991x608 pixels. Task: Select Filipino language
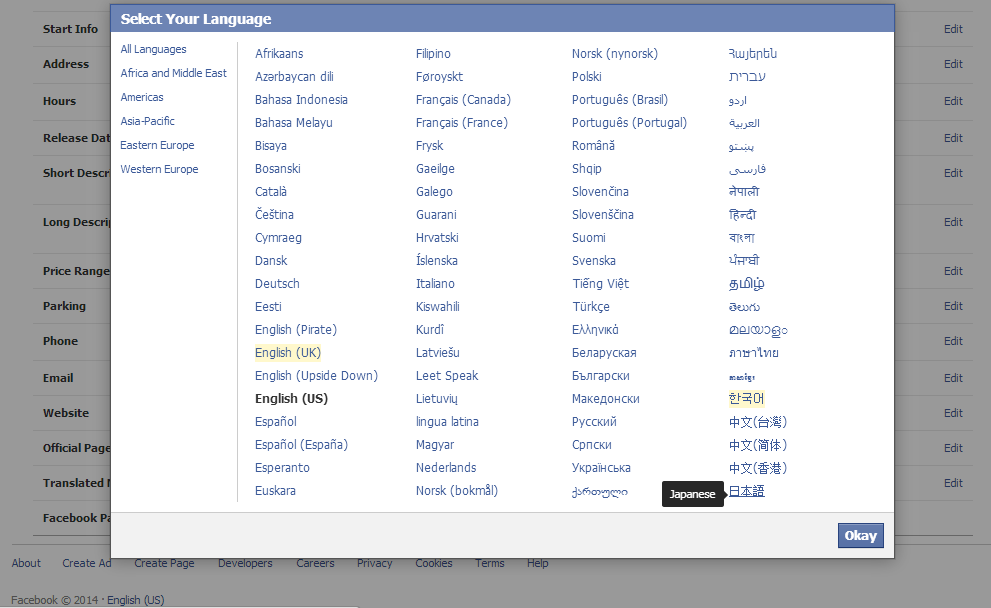click(x=433, y=54)
